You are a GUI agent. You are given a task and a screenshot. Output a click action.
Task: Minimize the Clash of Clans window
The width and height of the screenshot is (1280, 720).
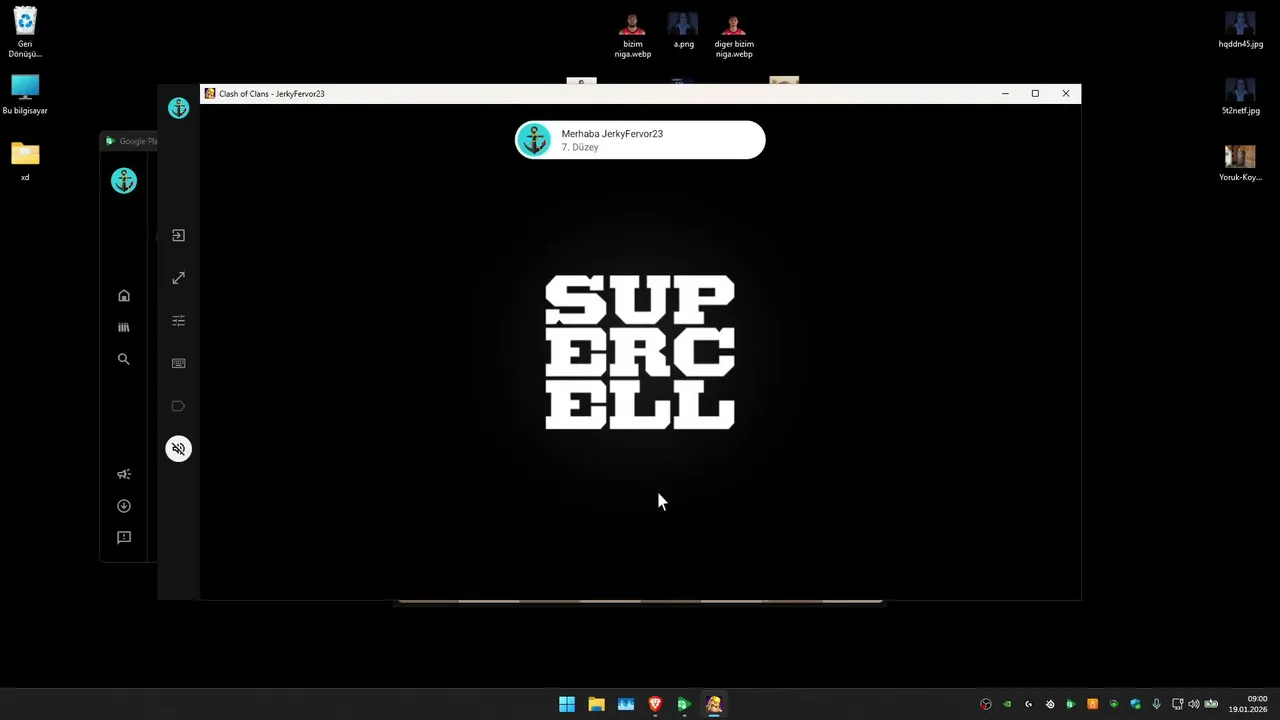pos(1005,94)
